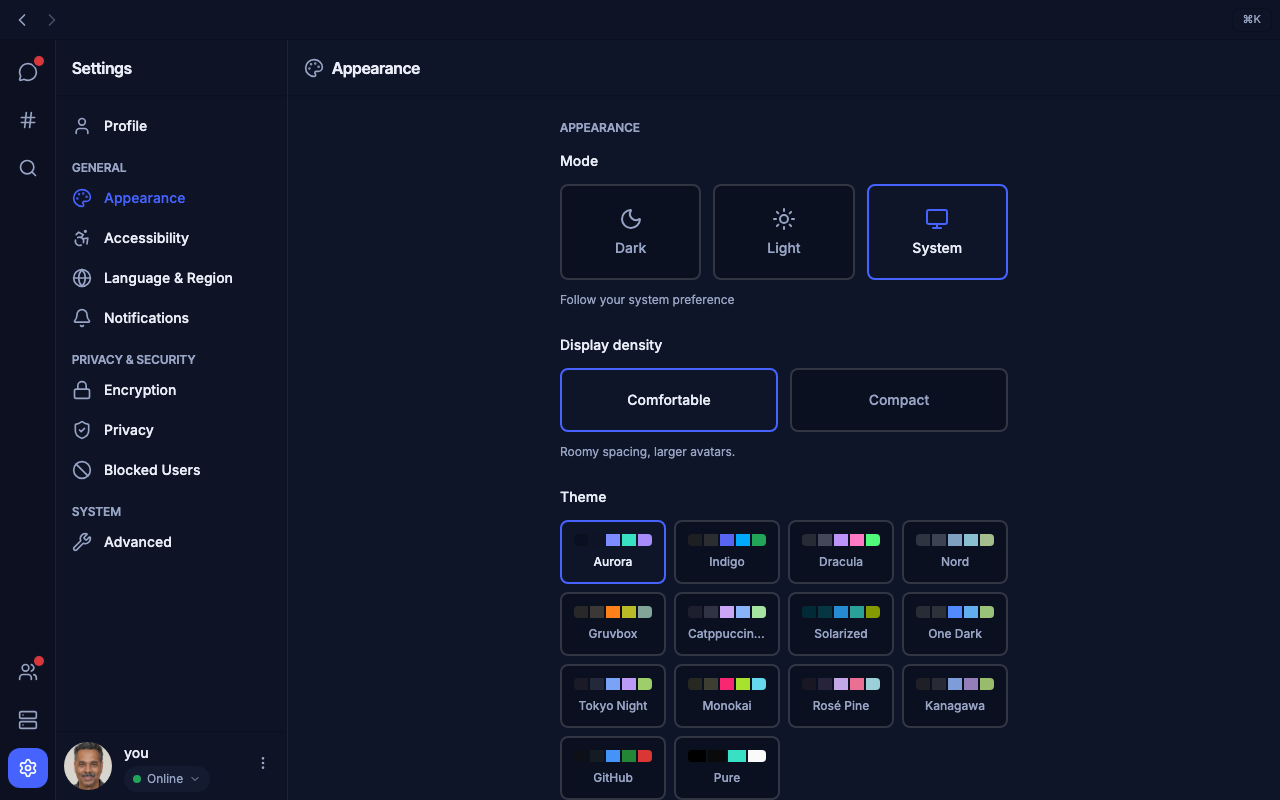This screenshot has height=800, width=1280.
Task: Choose Compact display density
Action: (899, 400)
